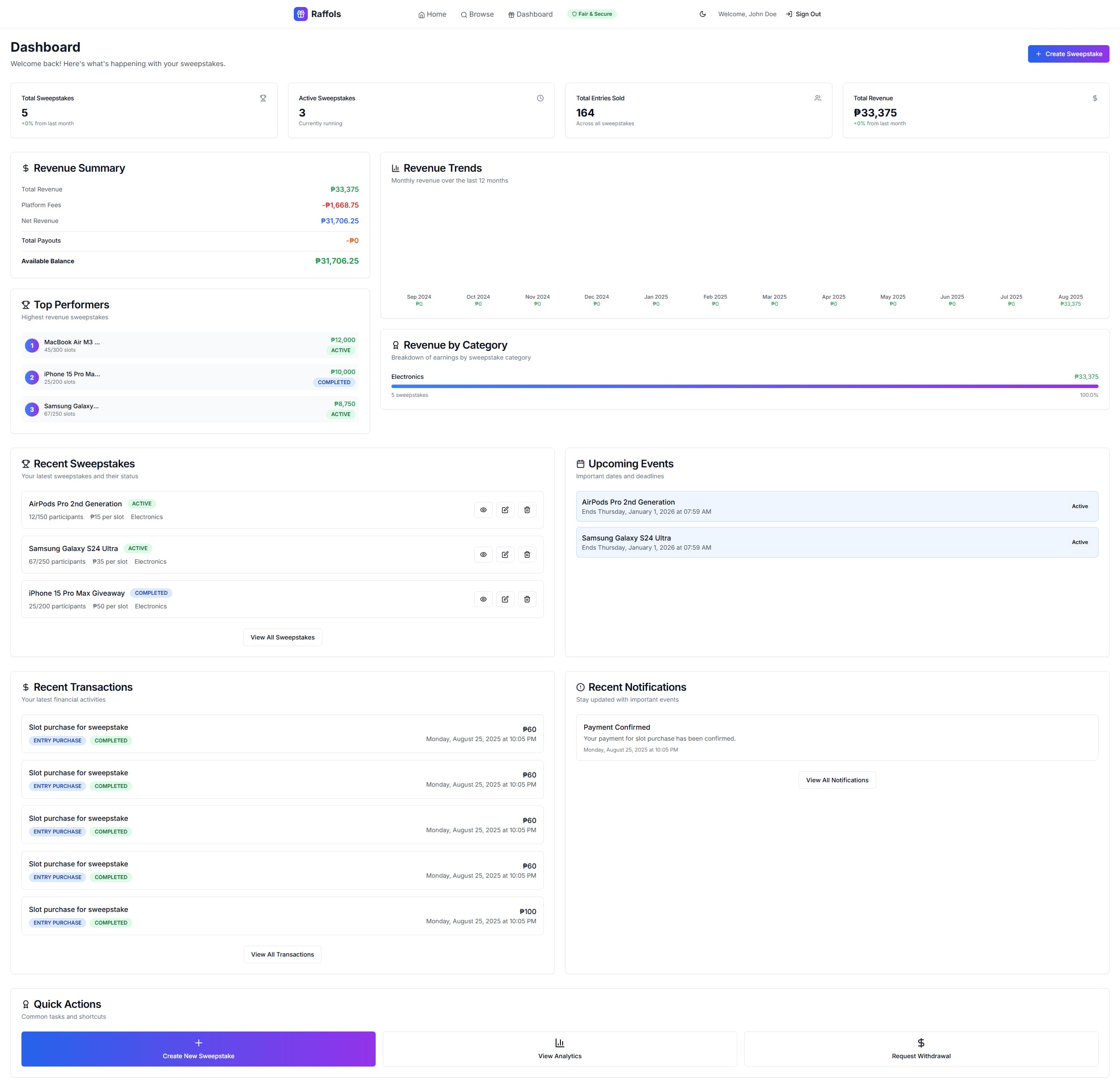Click the Electronics revenue progress bar
The height and width of the screenshot is (1088, 1120).
[x=744, y=386]
